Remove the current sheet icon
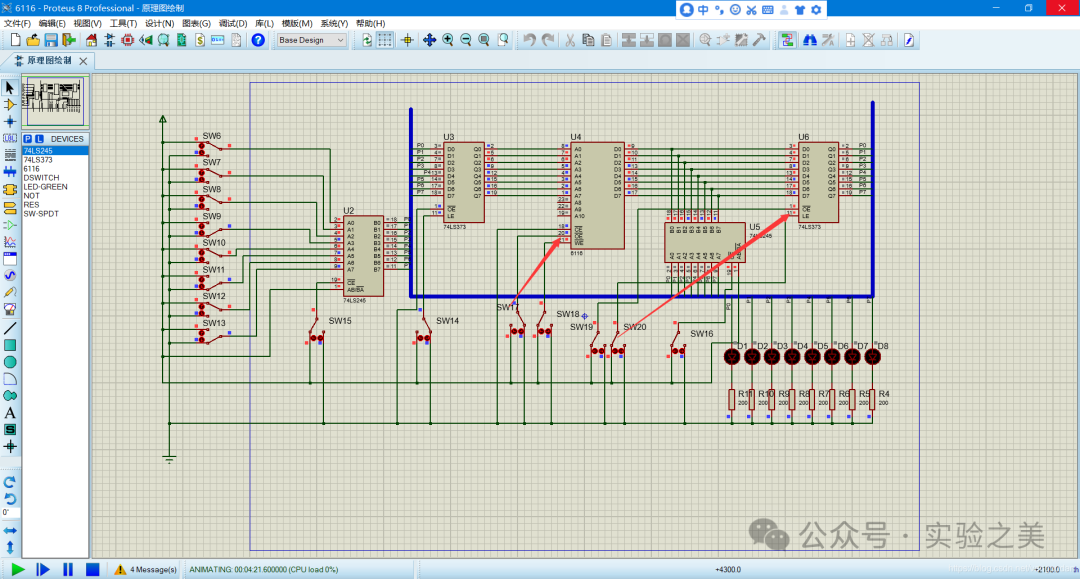This screenshot has height=579, width=1080. pos(869,41)
